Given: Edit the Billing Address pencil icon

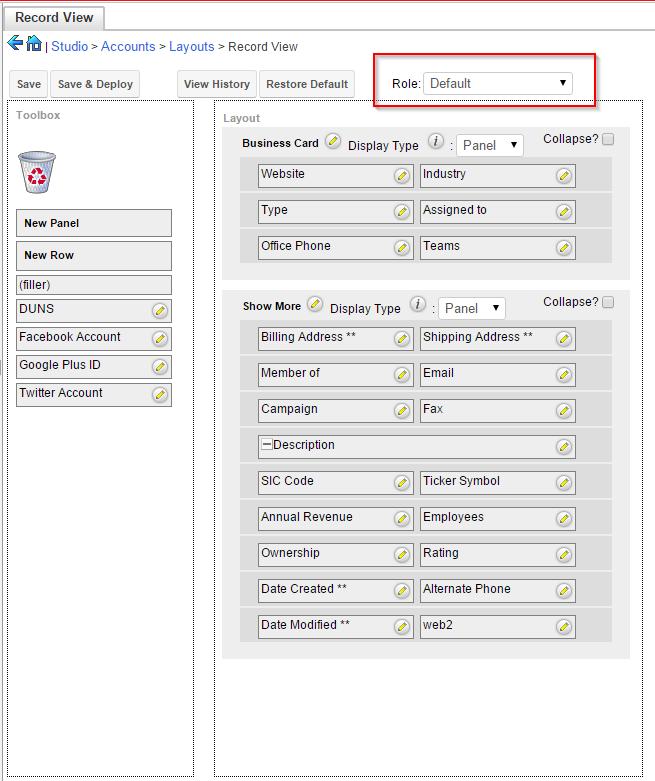Looking at the screenshot, I should coord(402,339).
